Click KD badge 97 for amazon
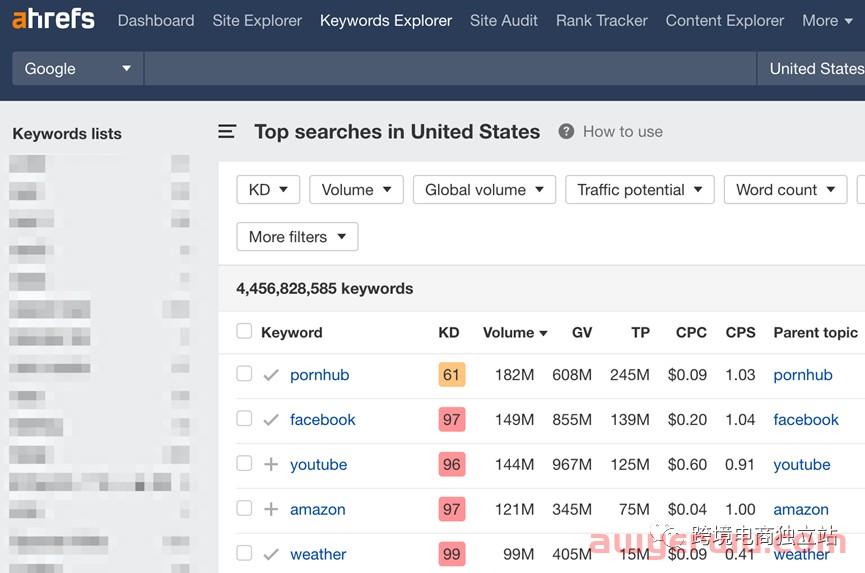Image resolution: width=865 pixels, height=573 pixels. coord(452,509)
